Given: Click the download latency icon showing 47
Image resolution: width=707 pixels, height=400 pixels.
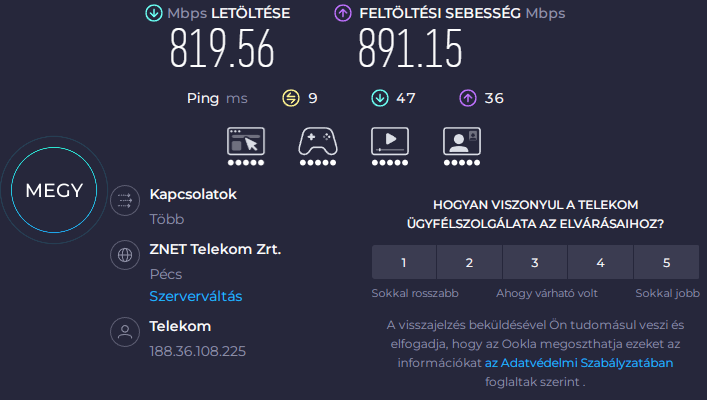Looking at the screenshot, I should click(x=380, y=98).
